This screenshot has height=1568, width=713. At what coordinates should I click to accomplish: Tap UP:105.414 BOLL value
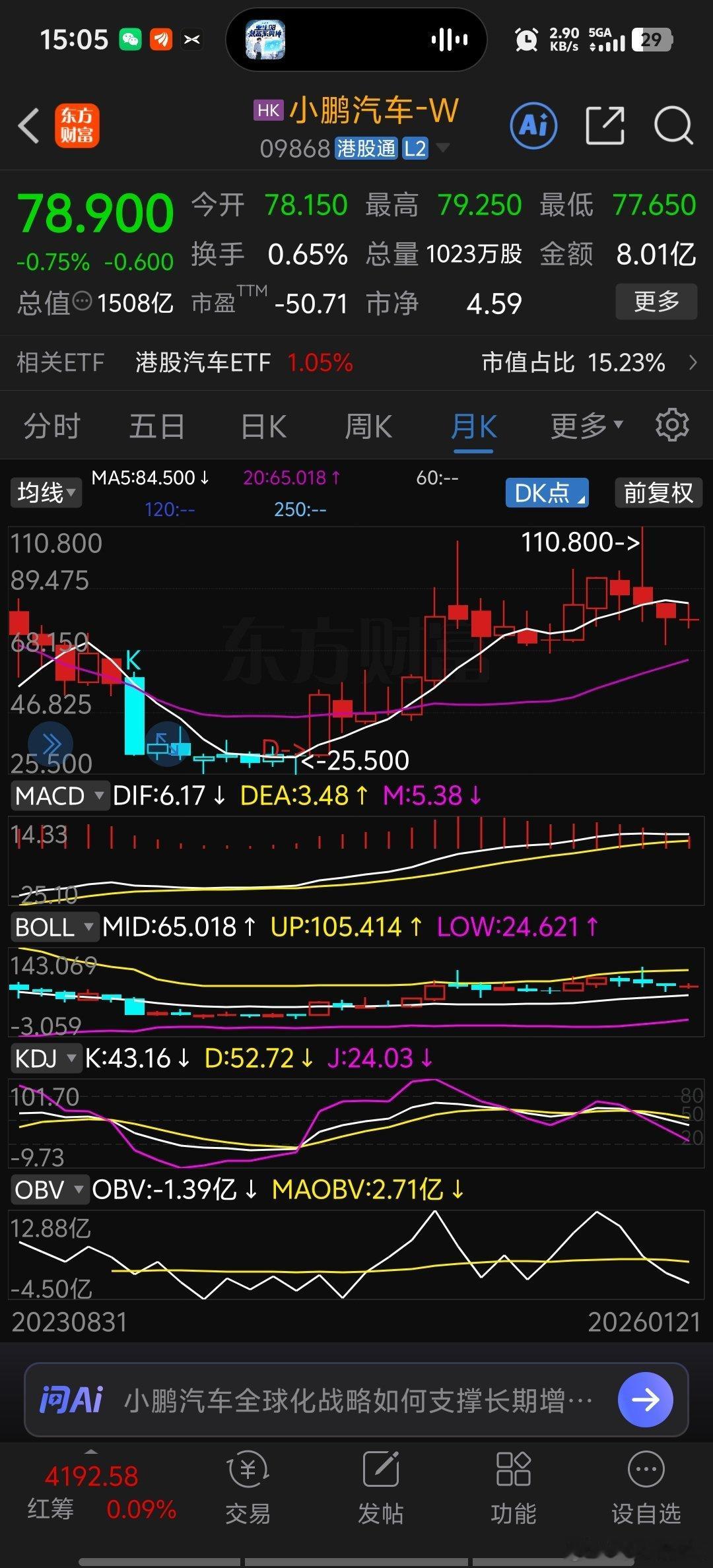pos(346,927)
